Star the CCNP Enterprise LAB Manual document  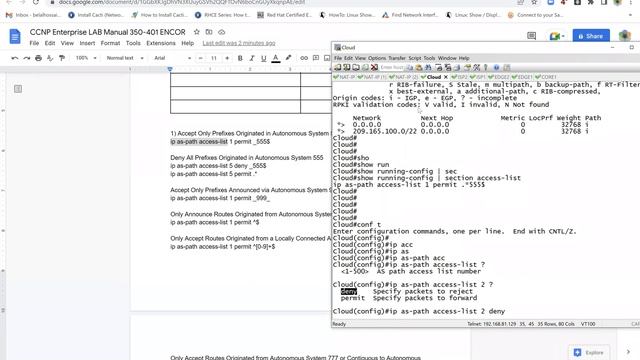(x=197, y=32)
